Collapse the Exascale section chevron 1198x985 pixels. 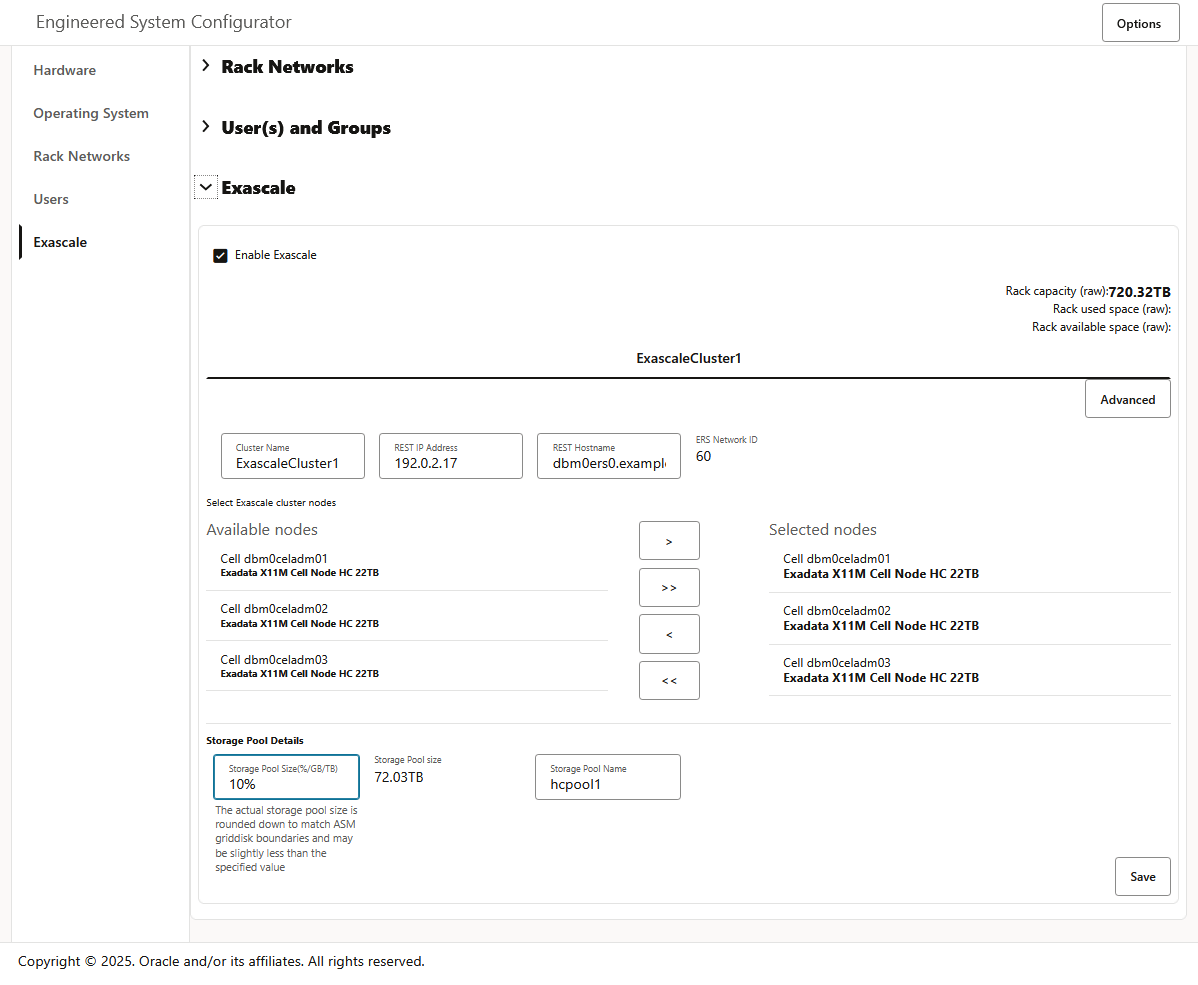point(206,188)
